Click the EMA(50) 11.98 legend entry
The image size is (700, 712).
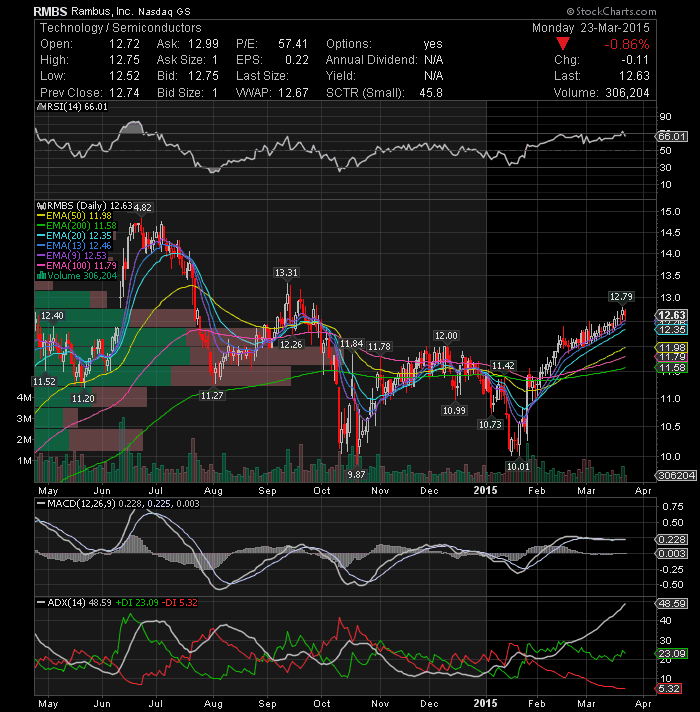(74, 216)
